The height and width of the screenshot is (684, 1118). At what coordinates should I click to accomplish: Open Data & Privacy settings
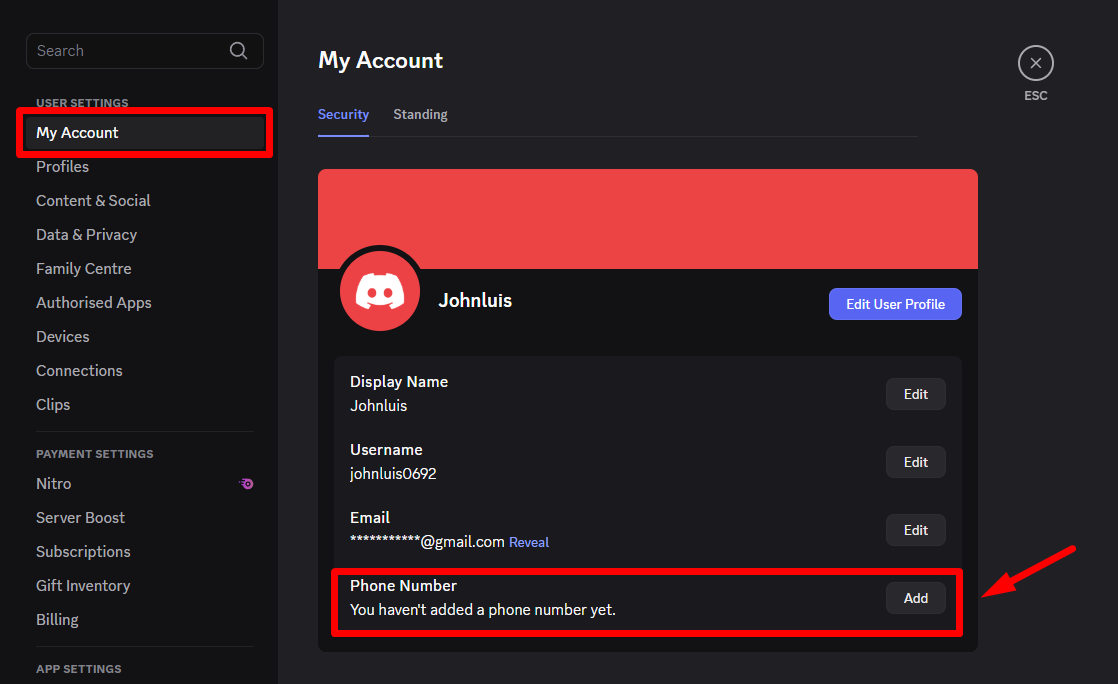[x=86, y=235]
